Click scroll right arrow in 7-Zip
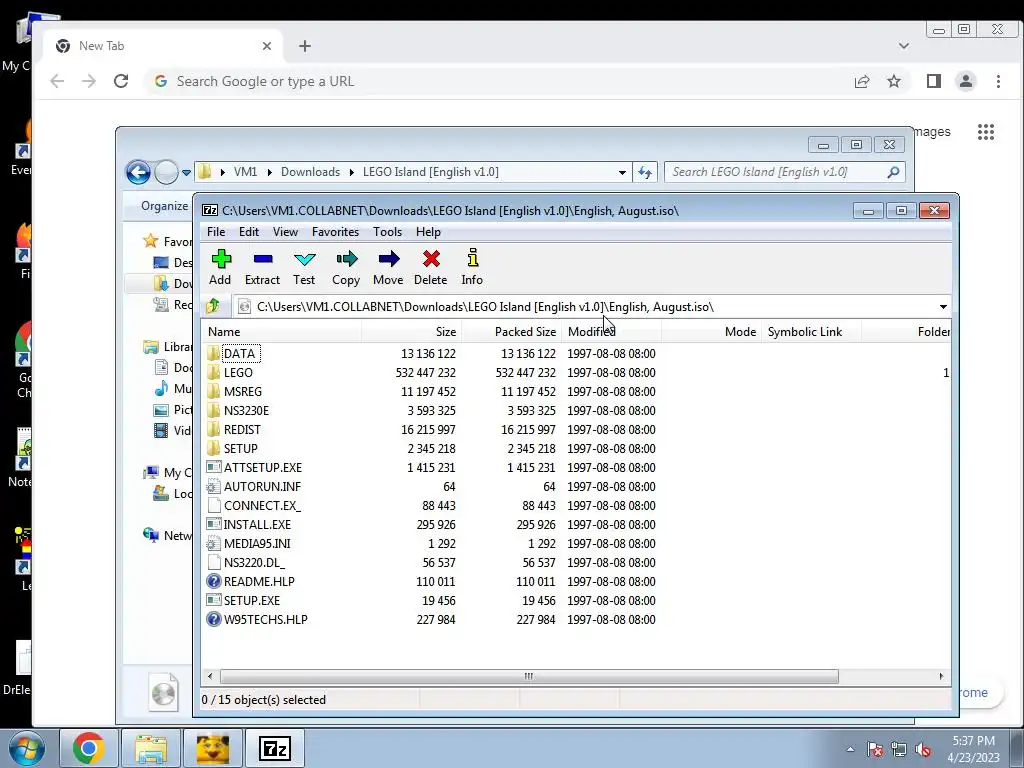The image size is (1024, 768). [941, 676]
